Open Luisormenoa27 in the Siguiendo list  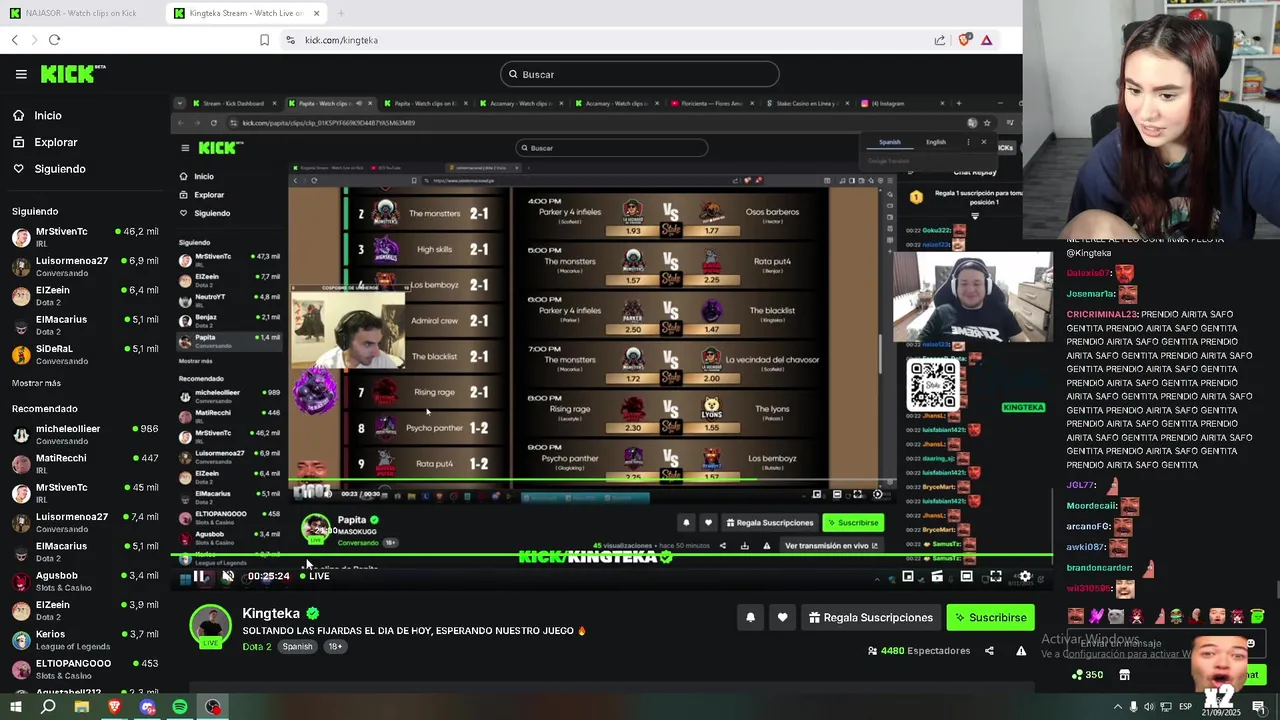tap(85, 266)
